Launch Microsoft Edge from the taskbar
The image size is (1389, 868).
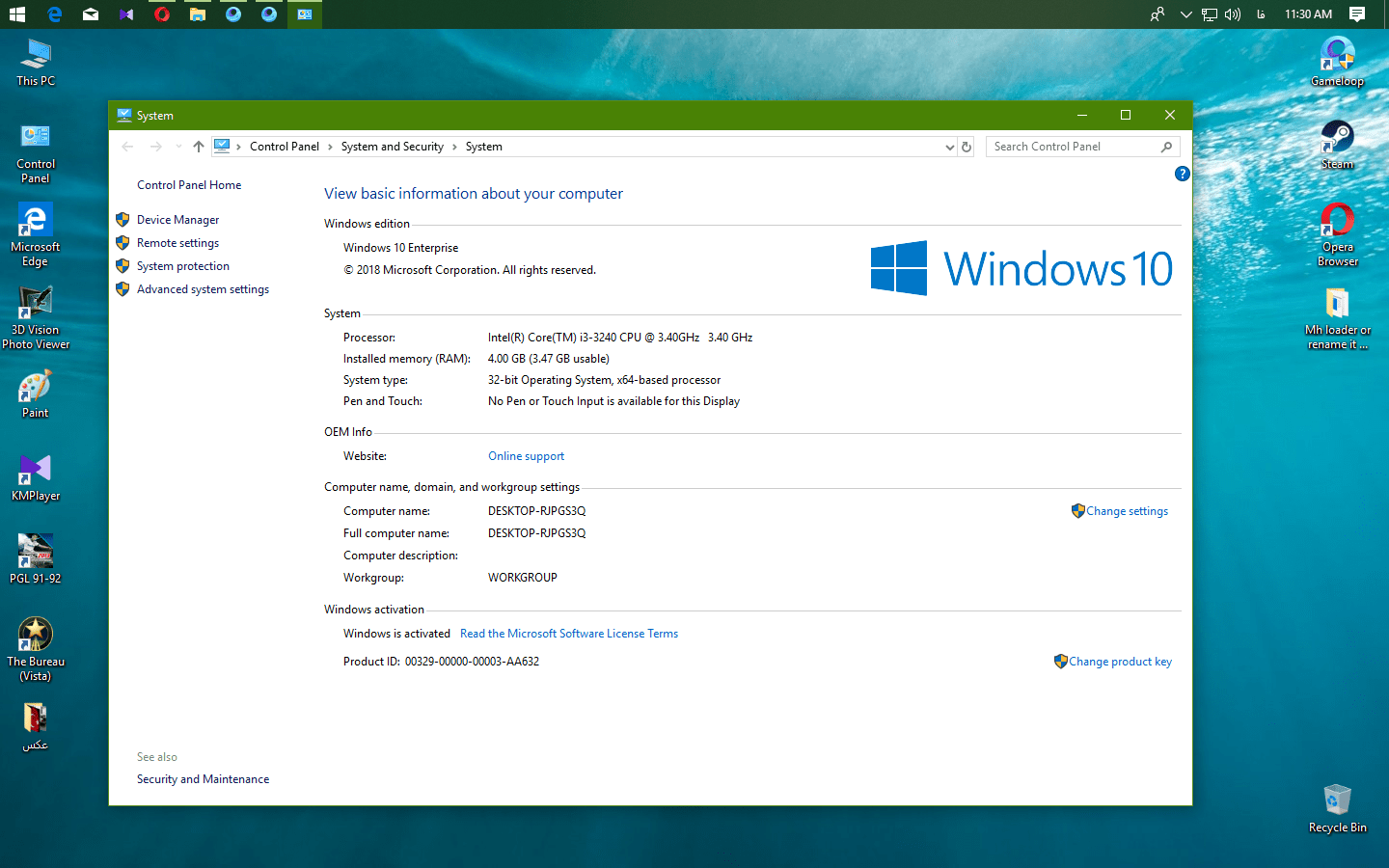(x=54, y=14)
